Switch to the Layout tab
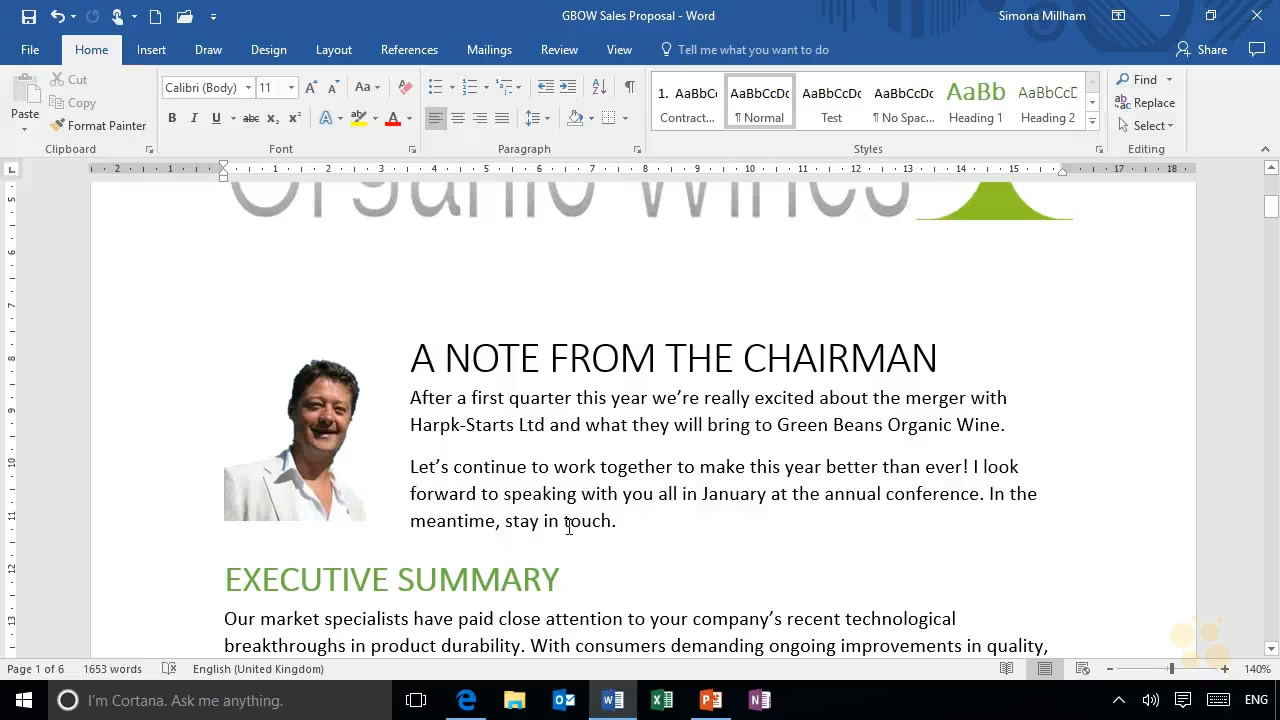This screenshot has height=720, width=1280. (x=333, y=50)
